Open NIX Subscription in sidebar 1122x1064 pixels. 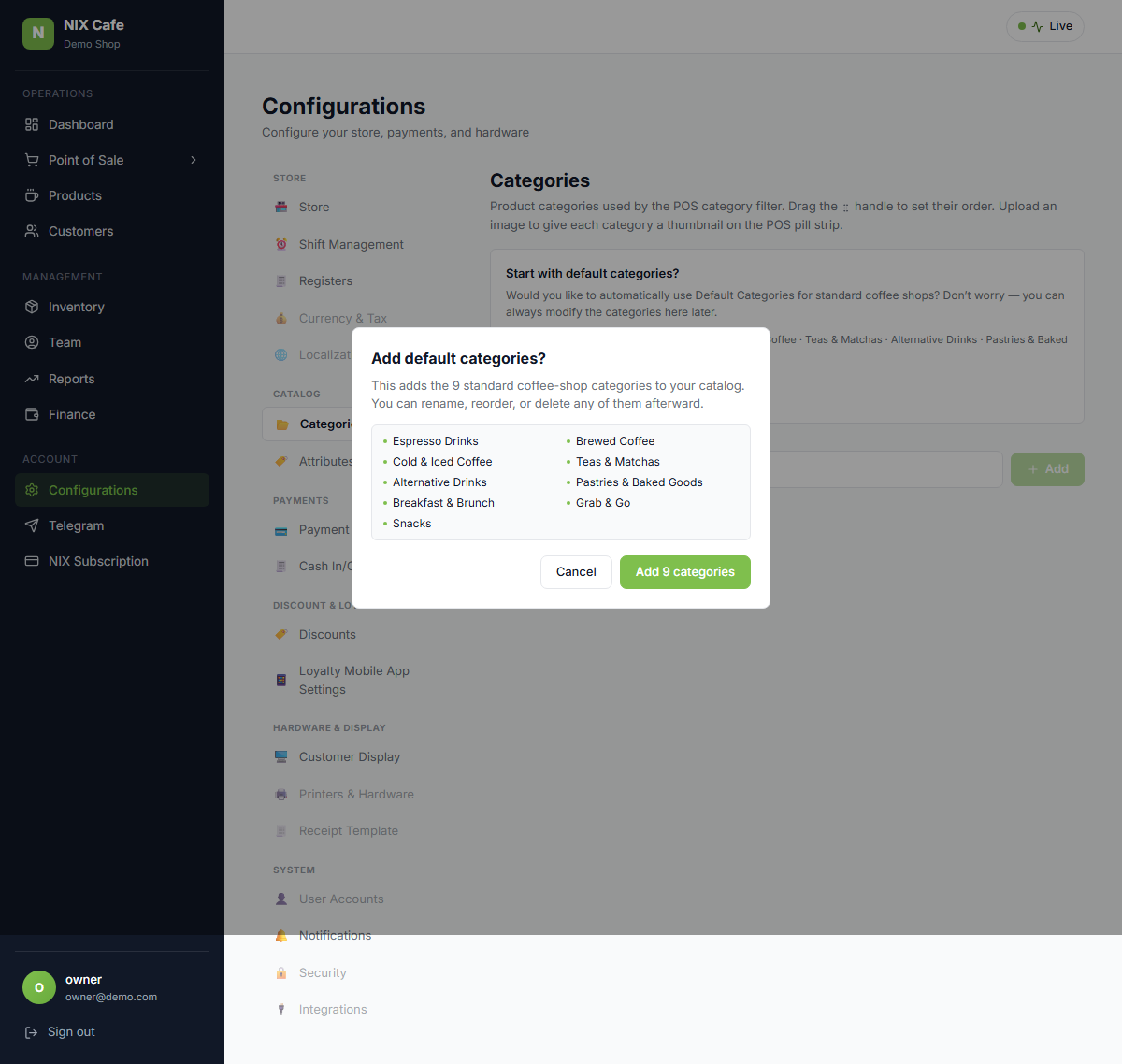pyautogui.click(x=112, y=561)
